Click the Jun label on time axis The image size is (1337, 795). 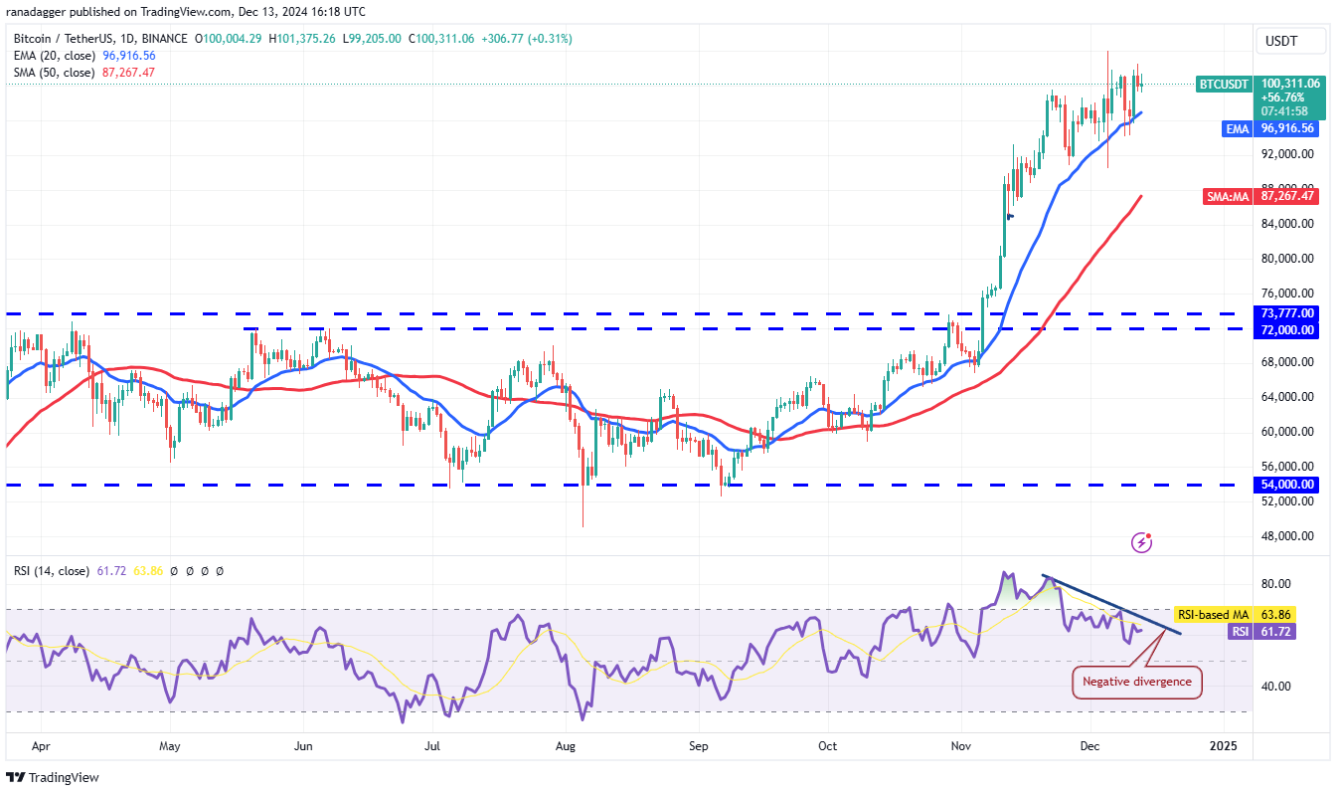[304, 746]
